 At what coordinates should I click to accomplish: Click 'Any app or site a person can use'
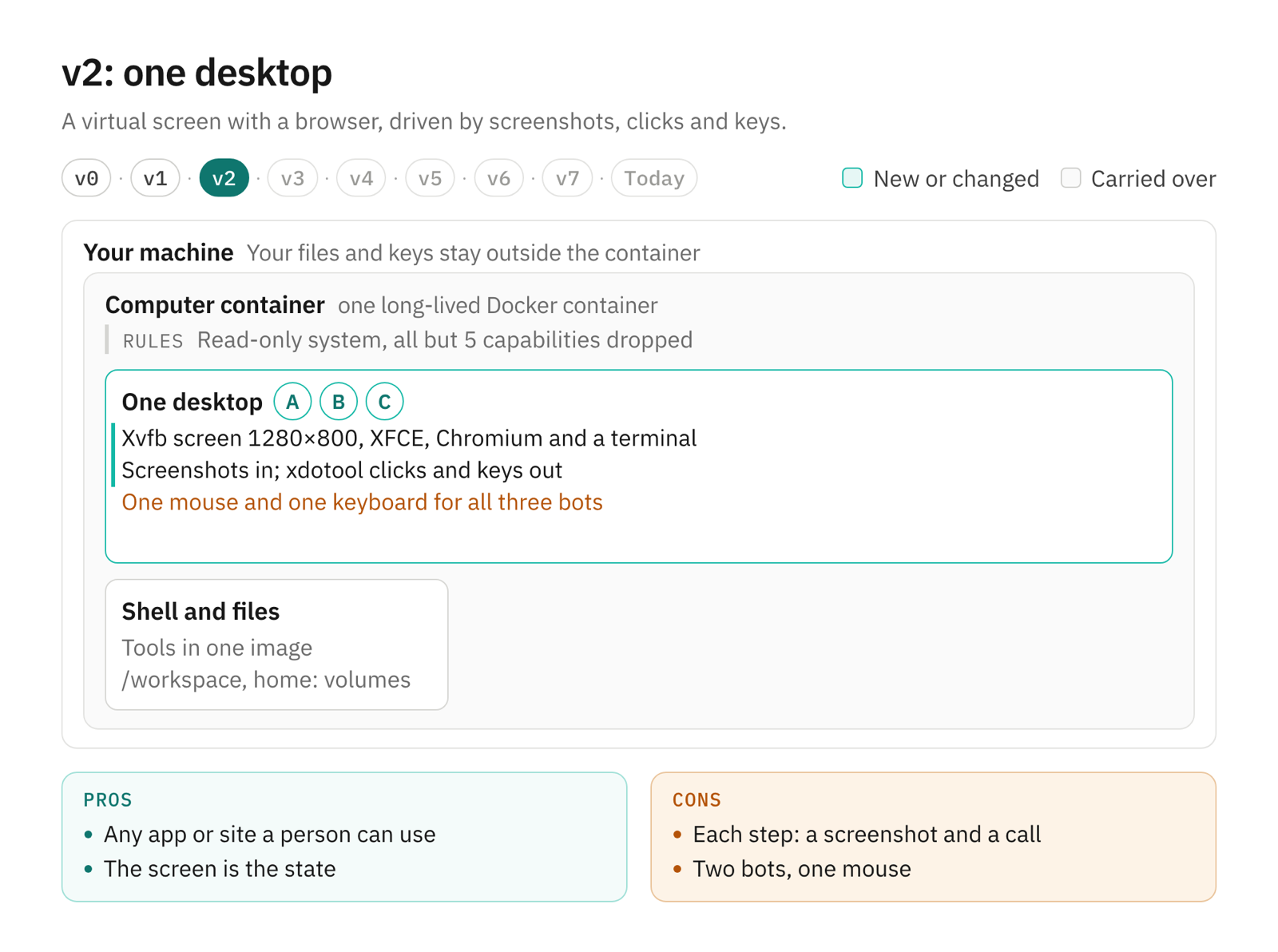tap(270, 835)
